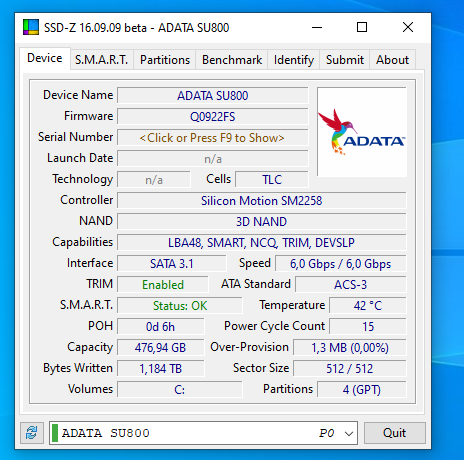Image resolution: width=464 pixels, height=460 pixels.
Task: Open the About tab
Action: [x=392, y=60]
